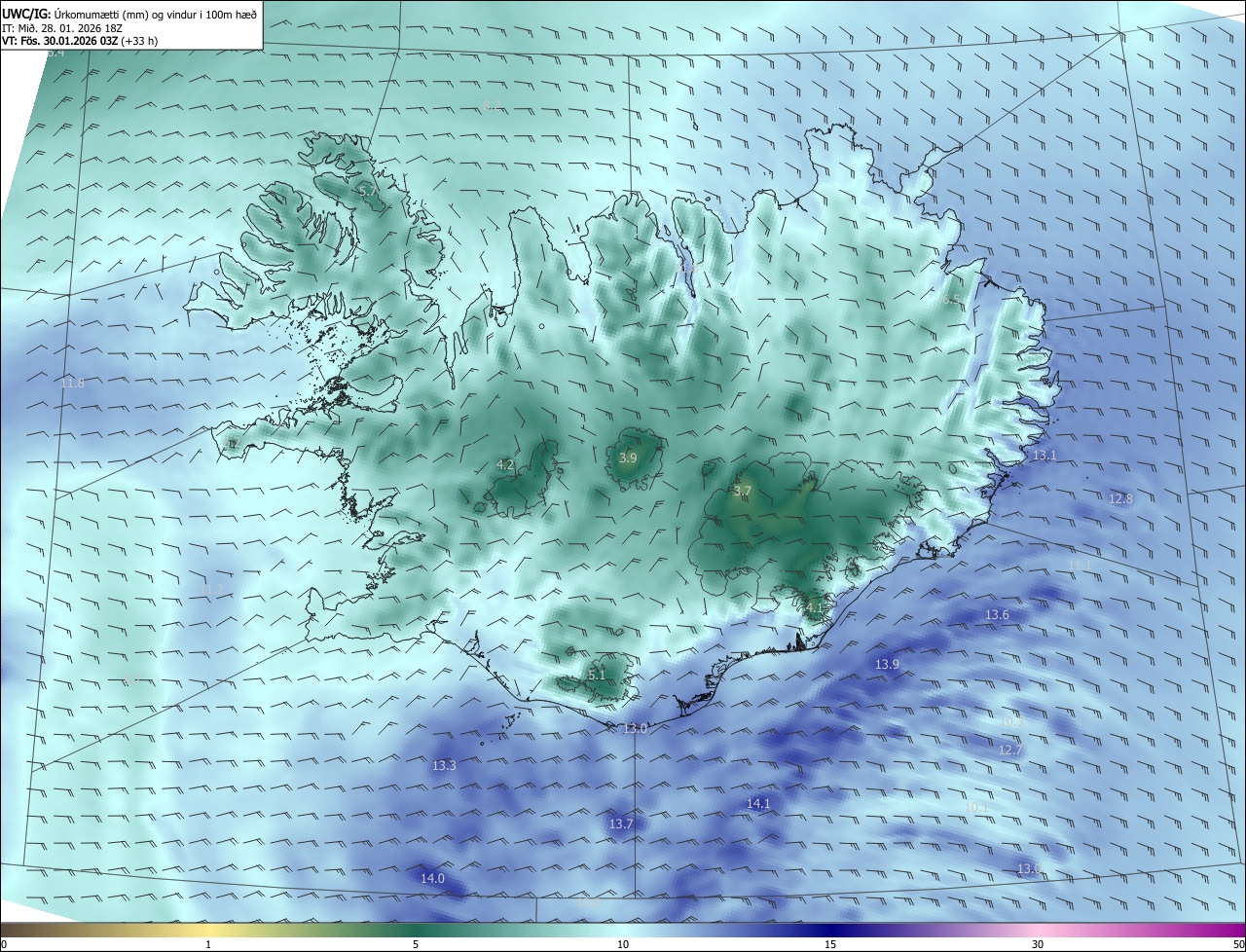Click the 5.7 value over the Westfjords
Screen dimensions: 1246x952
click(368, 192)
